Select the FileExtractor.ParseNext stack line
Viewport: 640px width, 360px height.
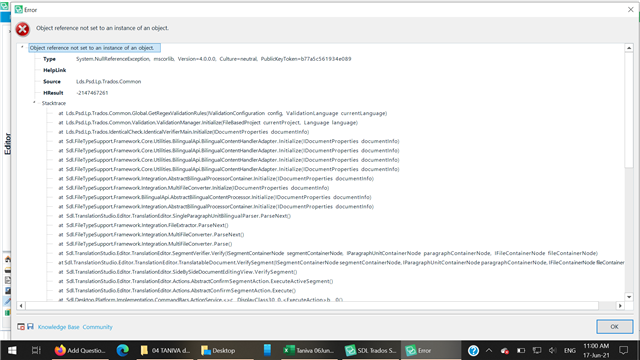coord(143,225)
